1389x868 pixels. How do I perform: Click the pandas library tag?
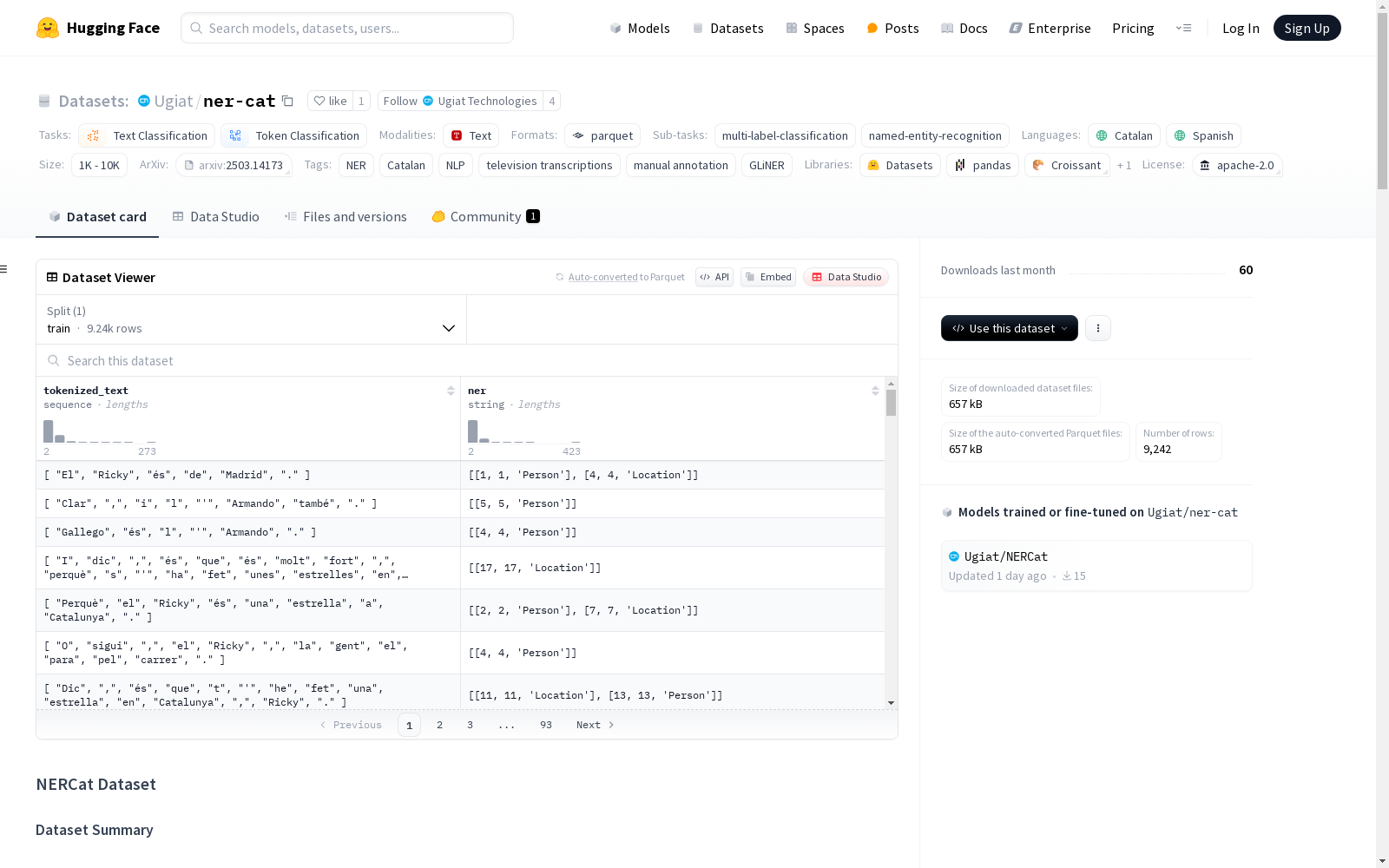click(983, 165)
